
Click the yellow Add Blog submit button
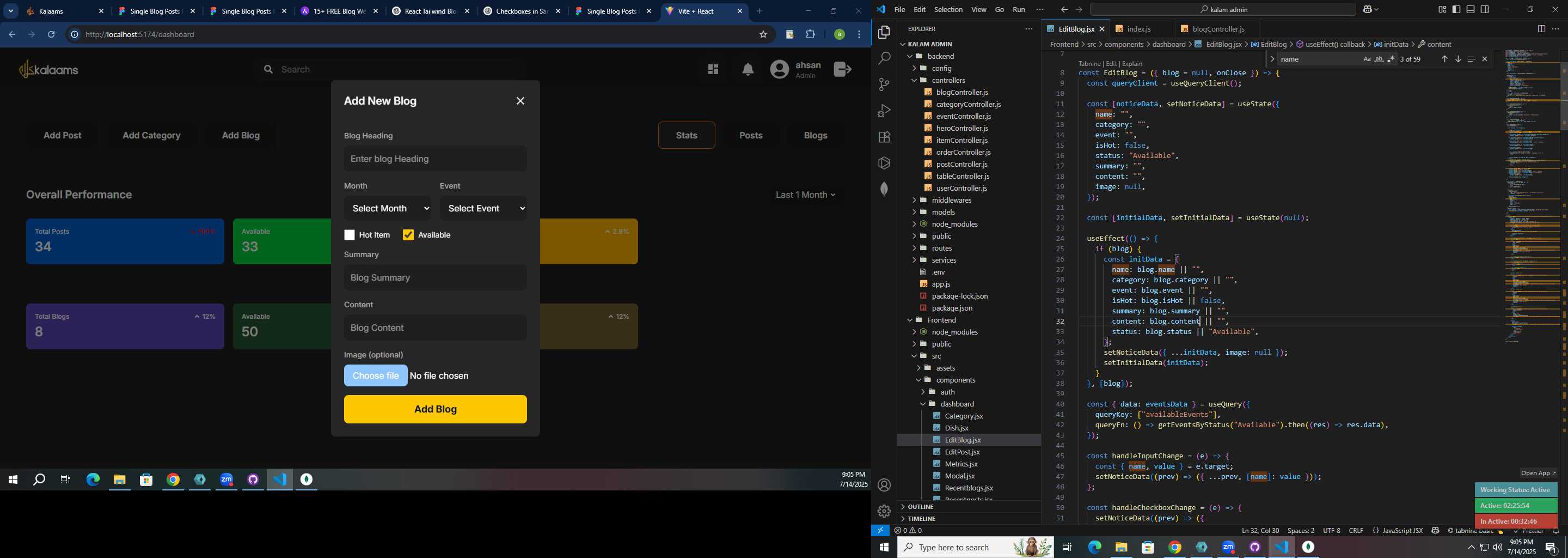pos(435,409)
